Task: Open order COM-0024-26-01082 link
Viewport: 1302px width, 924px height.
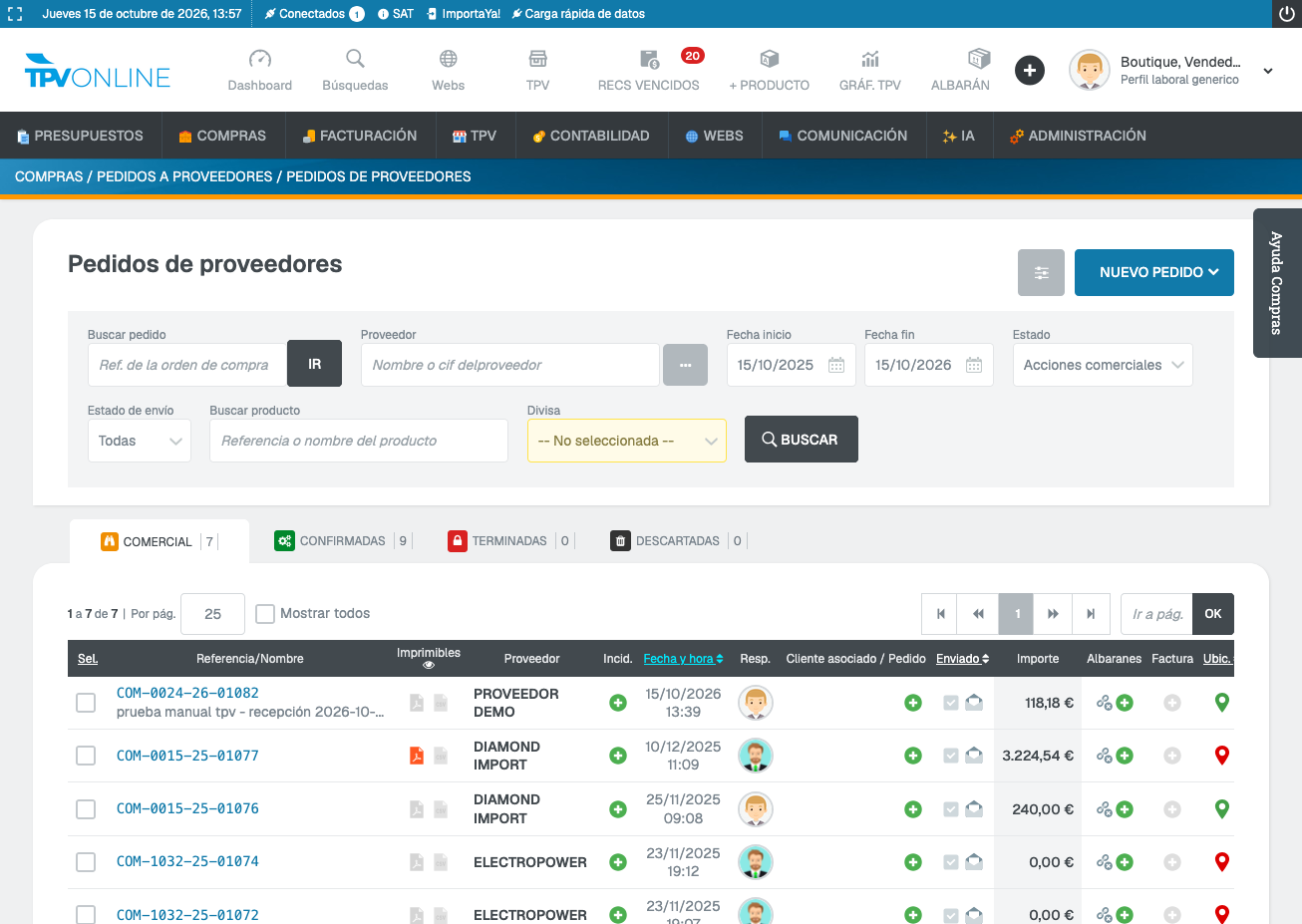Action: pos(187,693)
